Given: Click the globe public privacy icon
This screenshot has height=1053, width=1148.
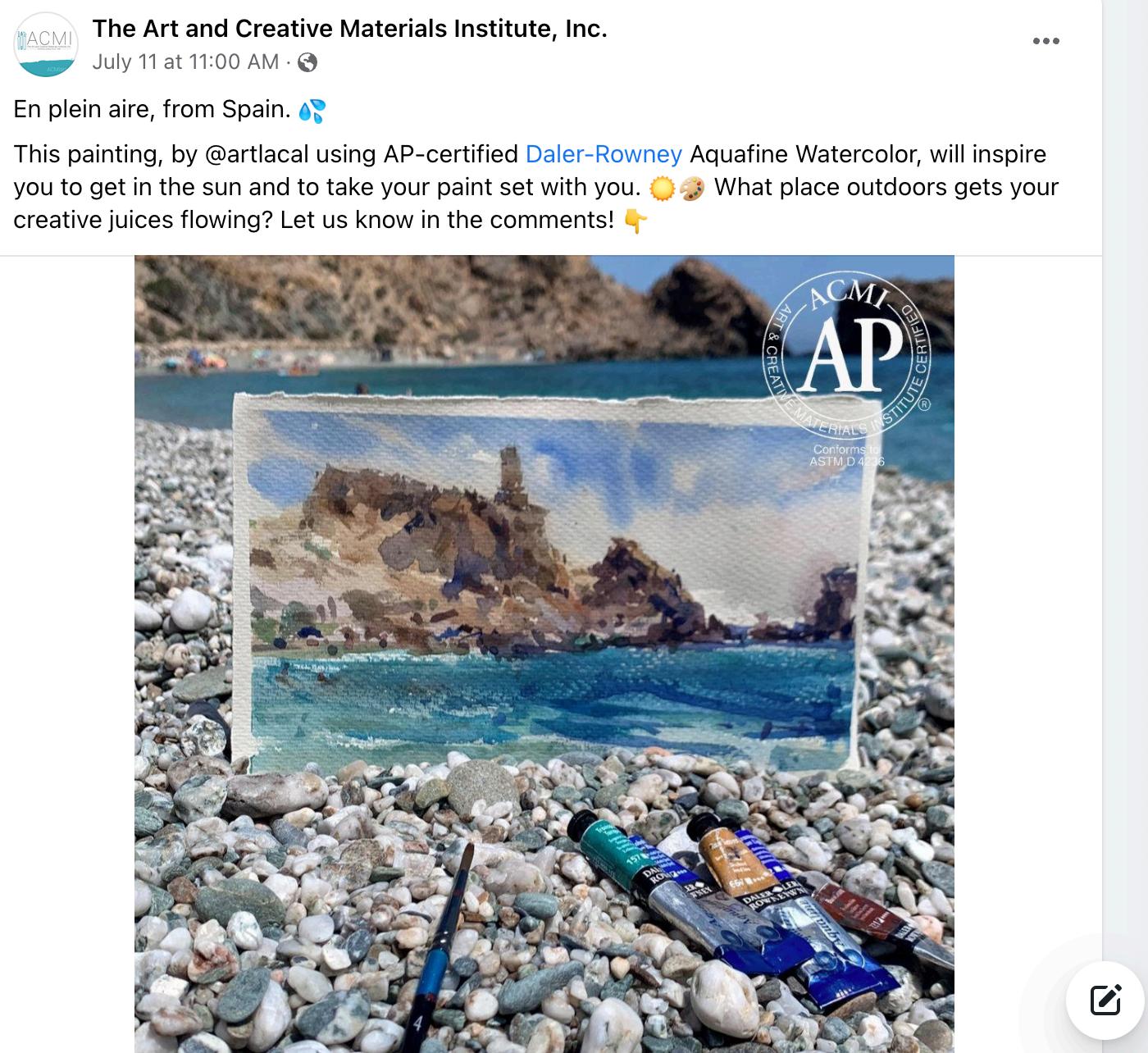Looking at the screenshot, I should (307, 62).
